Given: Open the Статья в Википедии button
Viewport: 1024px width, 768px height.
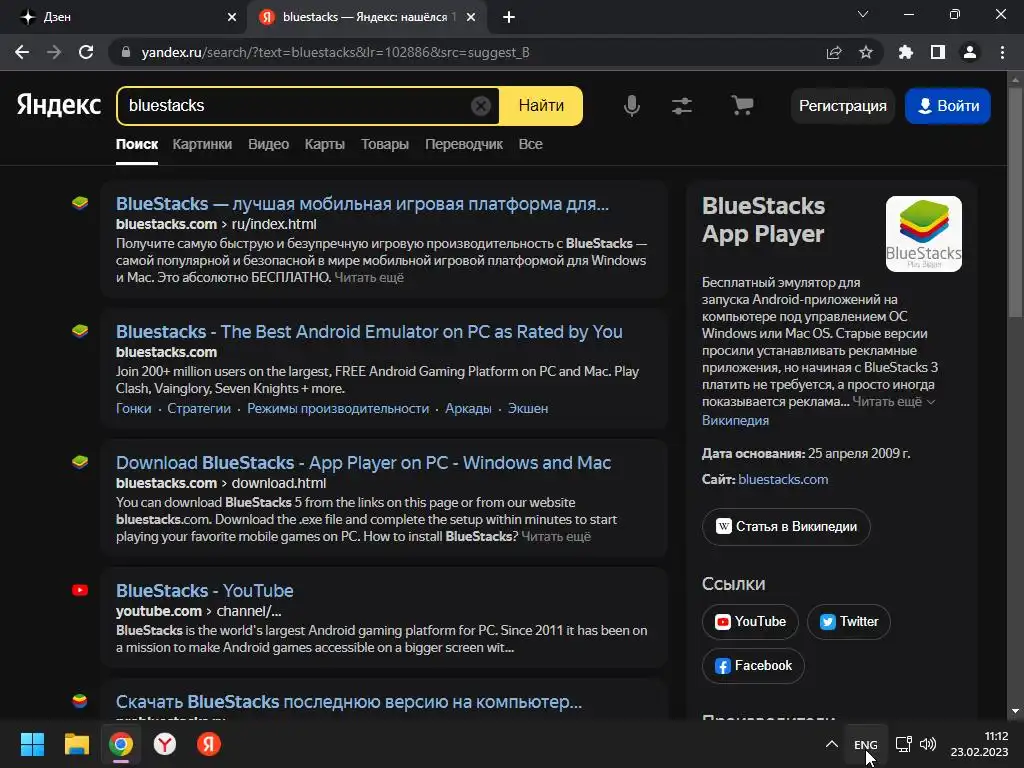Looking at the screenshot, I should [x=786, y=526].
